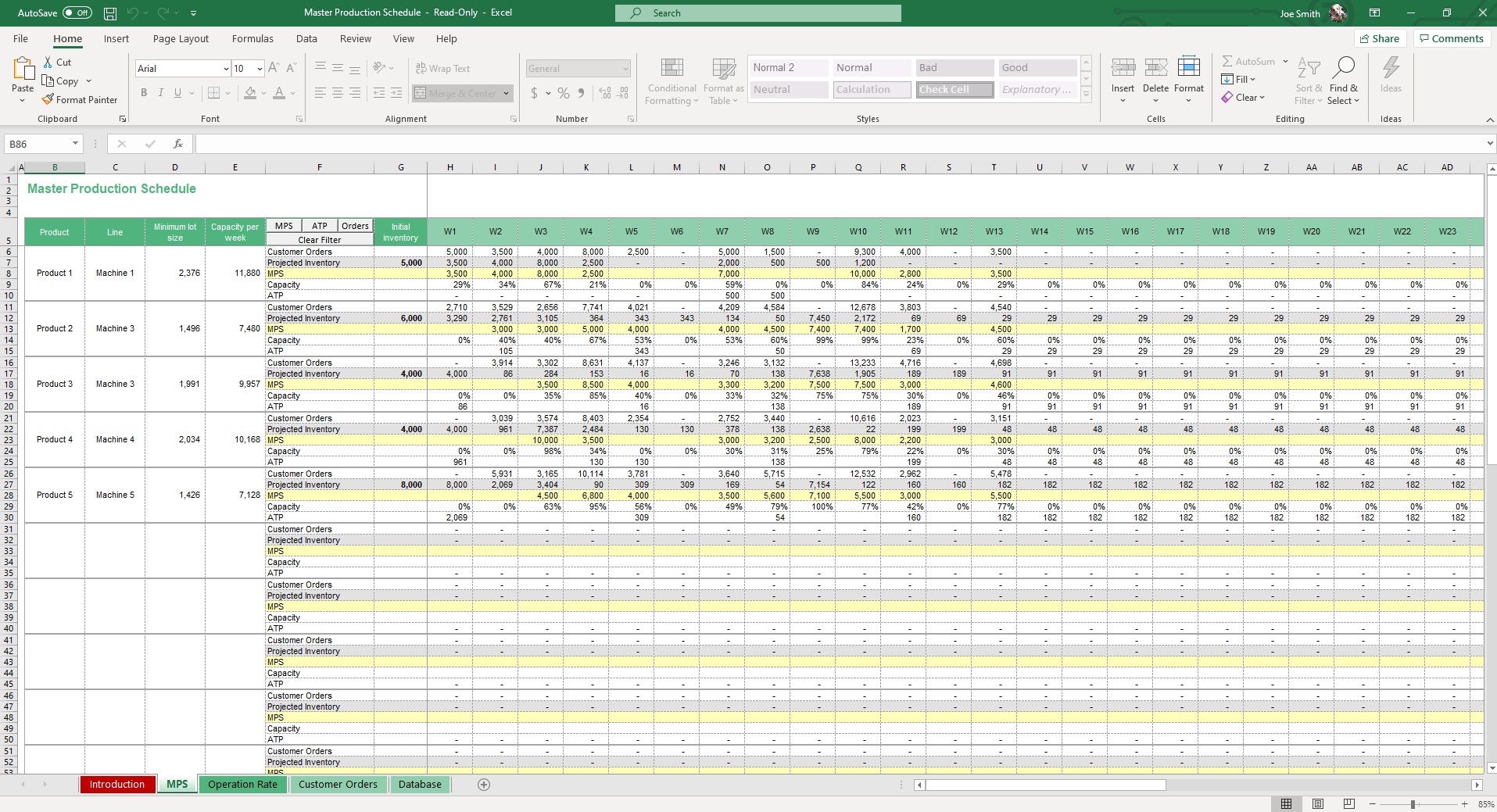Click the Delete Cells icon
The width and height of the screenshot is (1497, 812).
click(x=1155, y=69)
